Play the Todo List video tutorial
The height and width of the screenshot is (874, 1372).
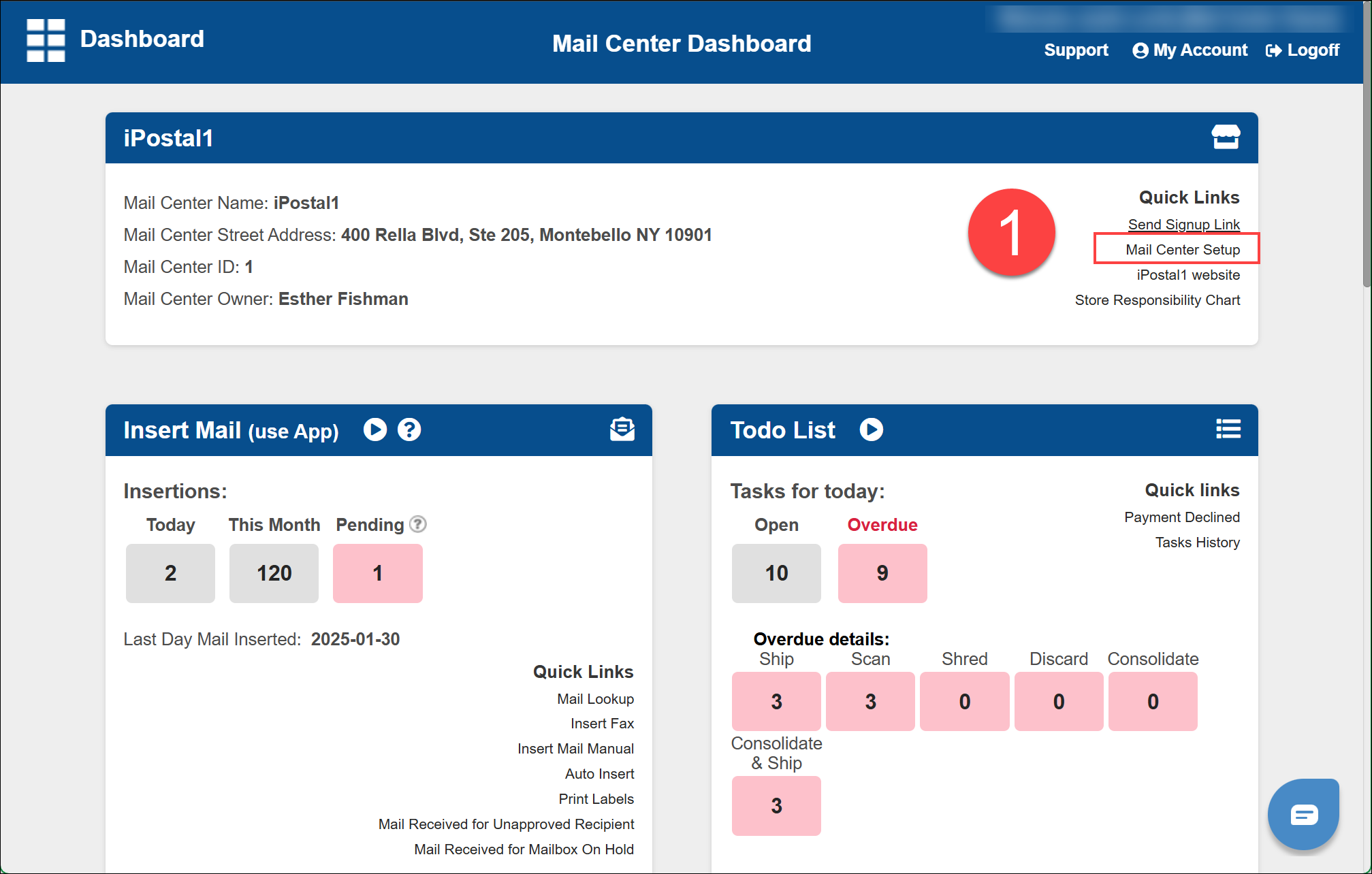click(x=871, y=430)
